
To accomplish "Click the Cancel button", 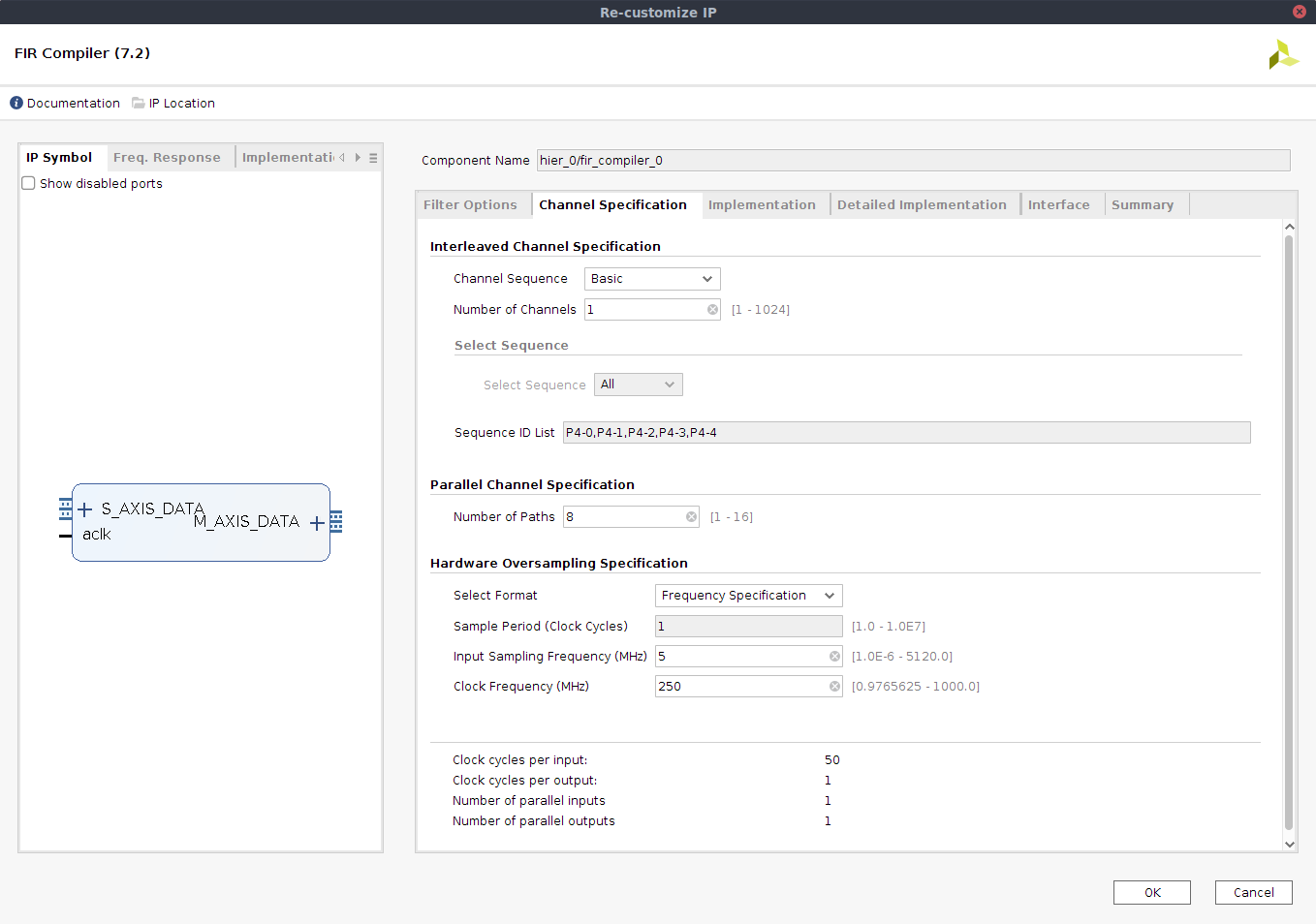I will (x=1254, y=893).
